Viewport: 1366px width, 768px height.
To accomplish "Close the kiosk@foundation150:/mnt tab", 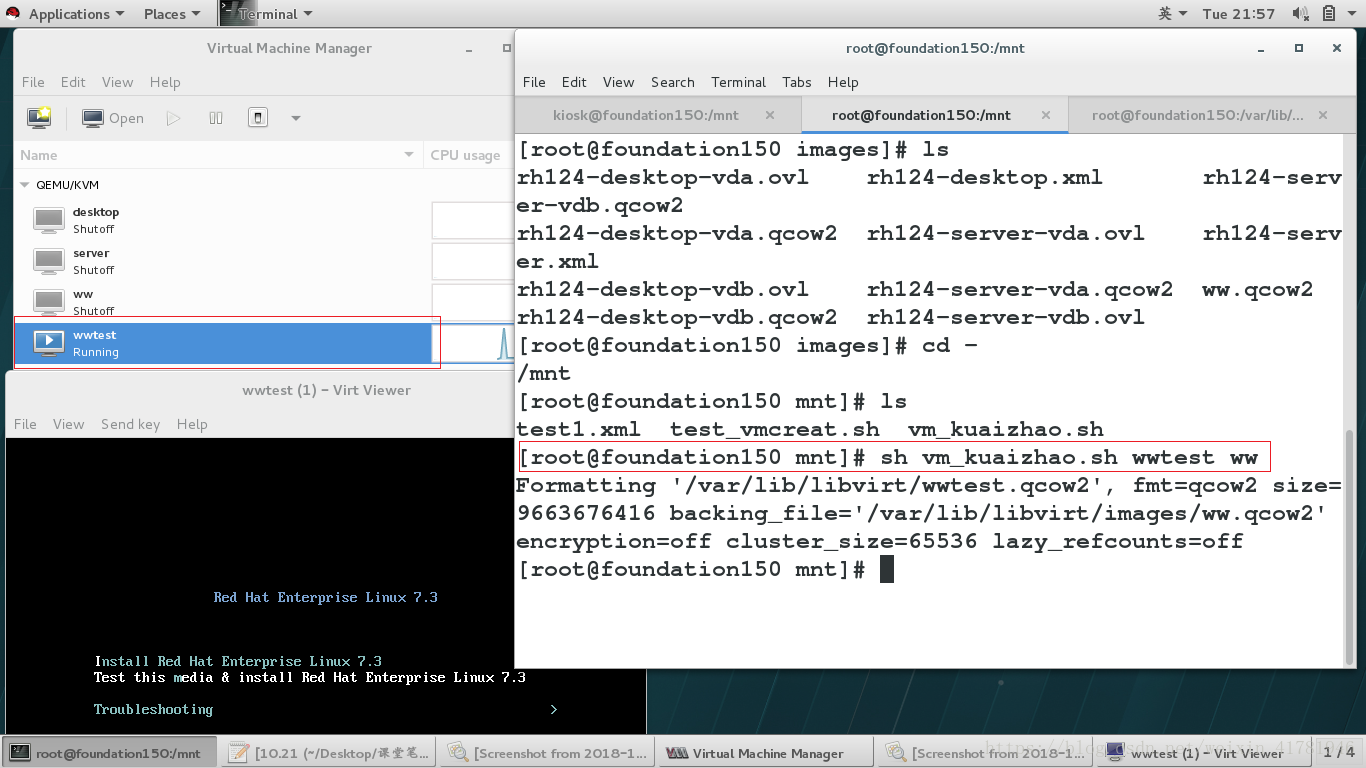I will 769,115.
